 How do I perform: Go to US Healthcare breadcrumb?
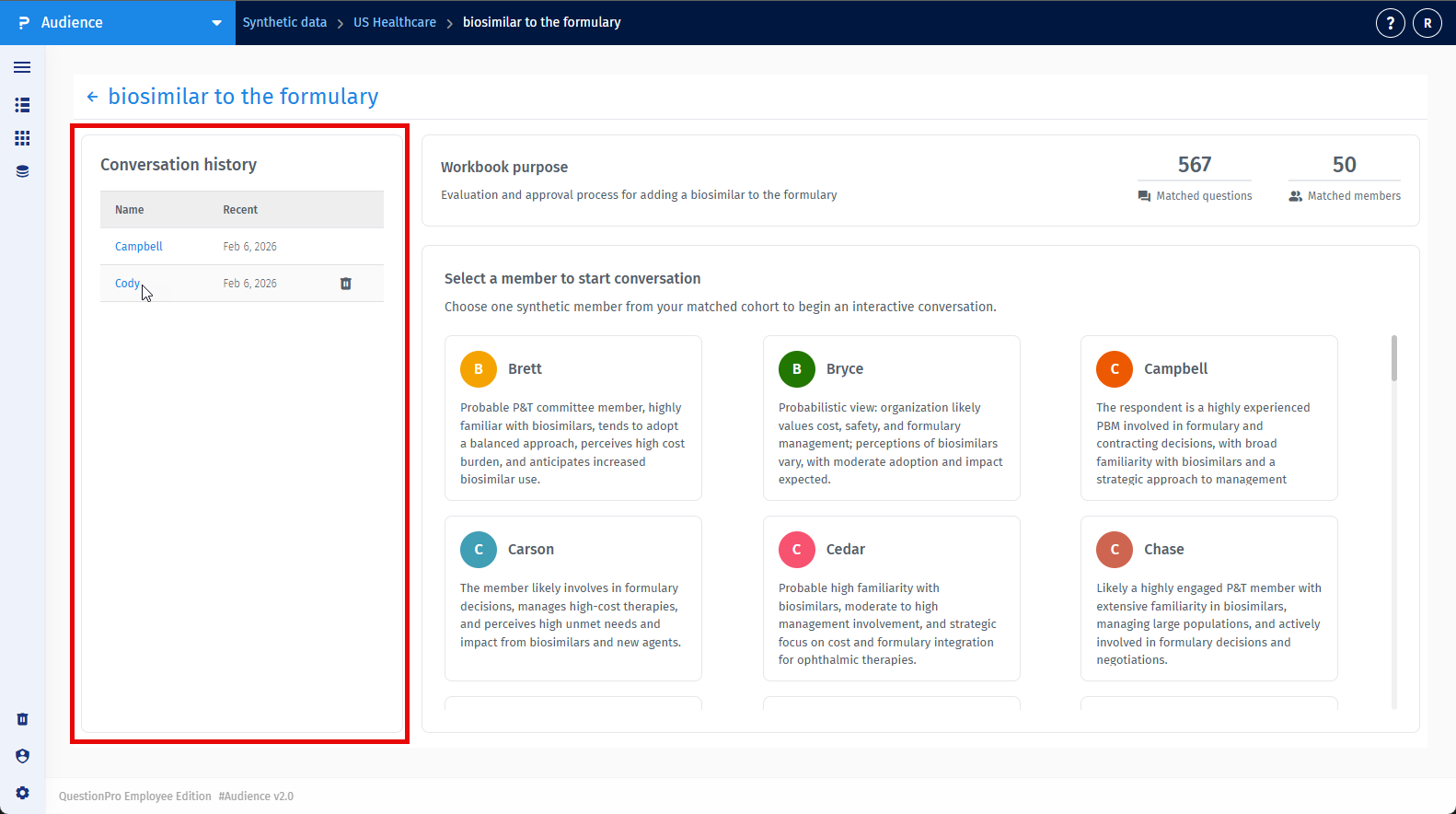pos(395,22)
